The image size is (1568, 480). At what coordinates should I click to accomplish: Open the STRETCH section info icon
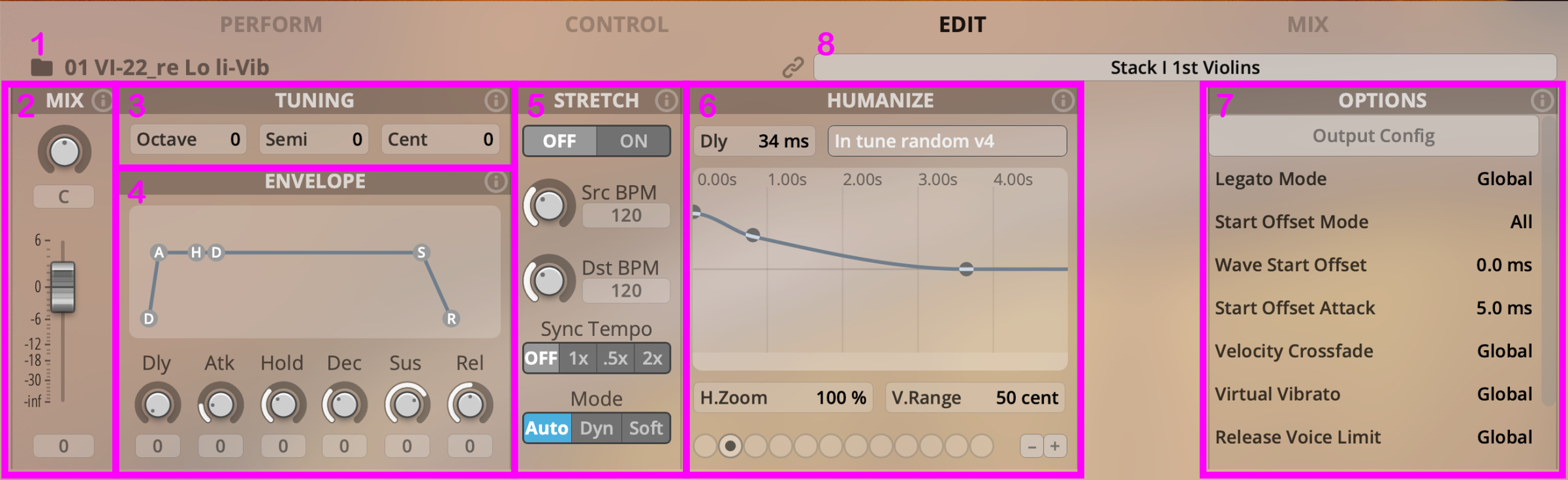[x=666, y=100]
